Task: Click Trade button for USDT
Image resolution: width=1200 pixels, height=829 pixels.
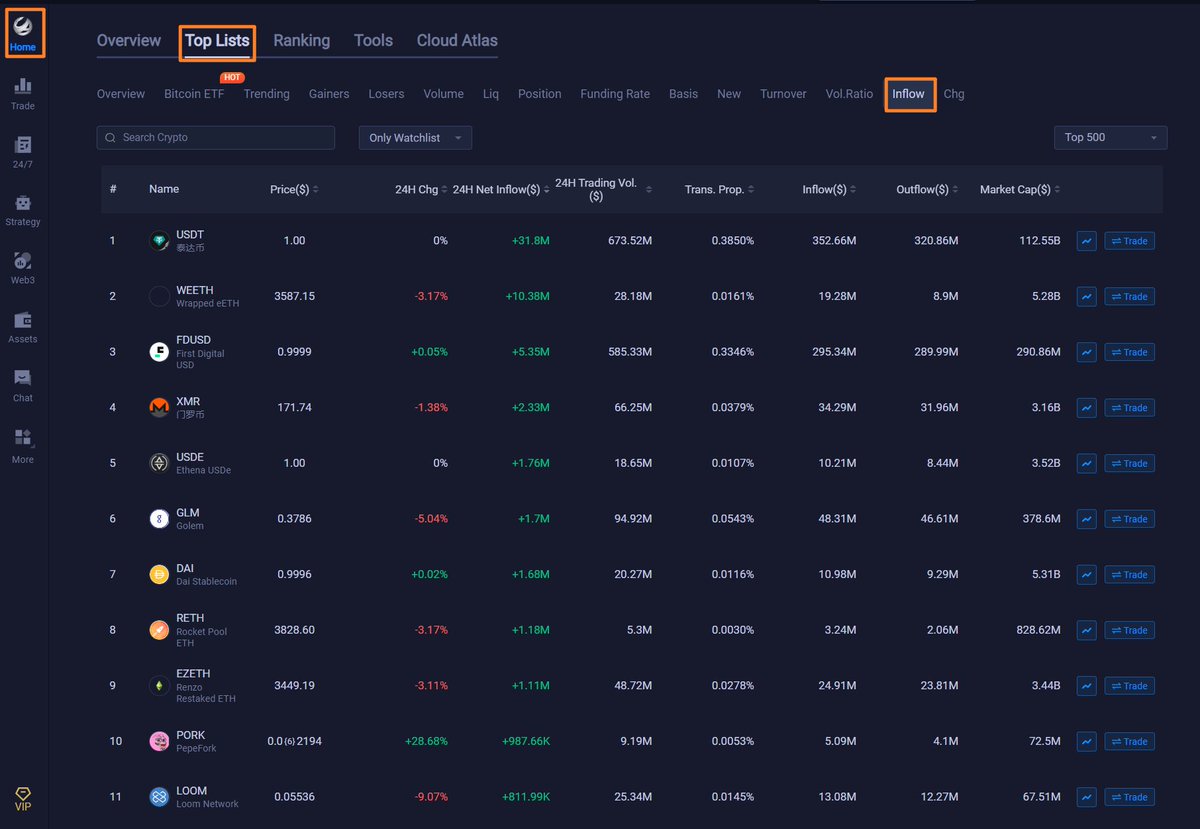Action: click(x=1130, y=241)
